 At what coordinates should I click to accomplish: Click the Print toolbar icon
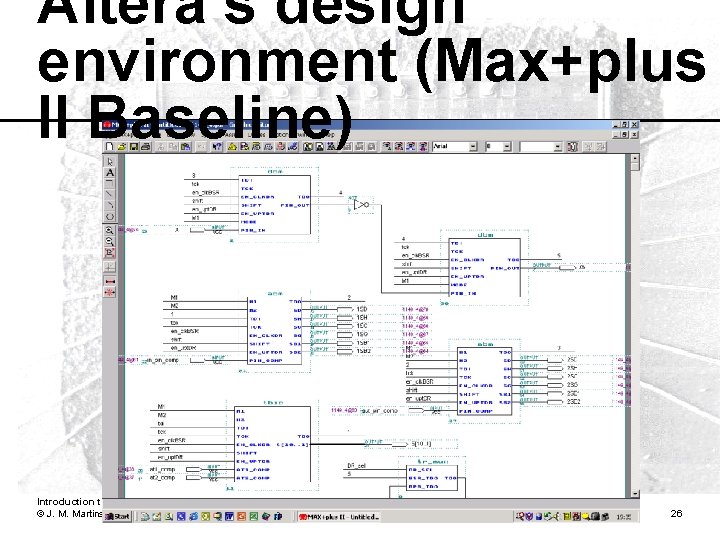tap(146, 146)
